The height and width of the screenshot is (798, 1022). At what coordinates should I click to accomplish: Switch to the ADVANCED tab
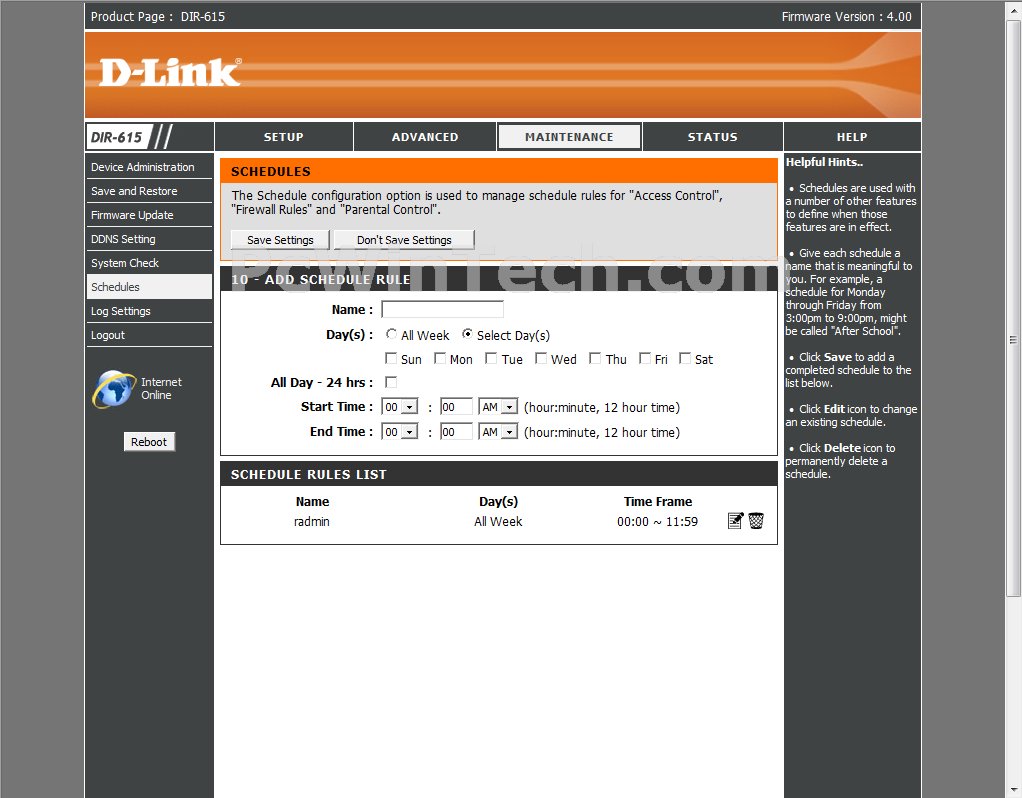(425, 137)
